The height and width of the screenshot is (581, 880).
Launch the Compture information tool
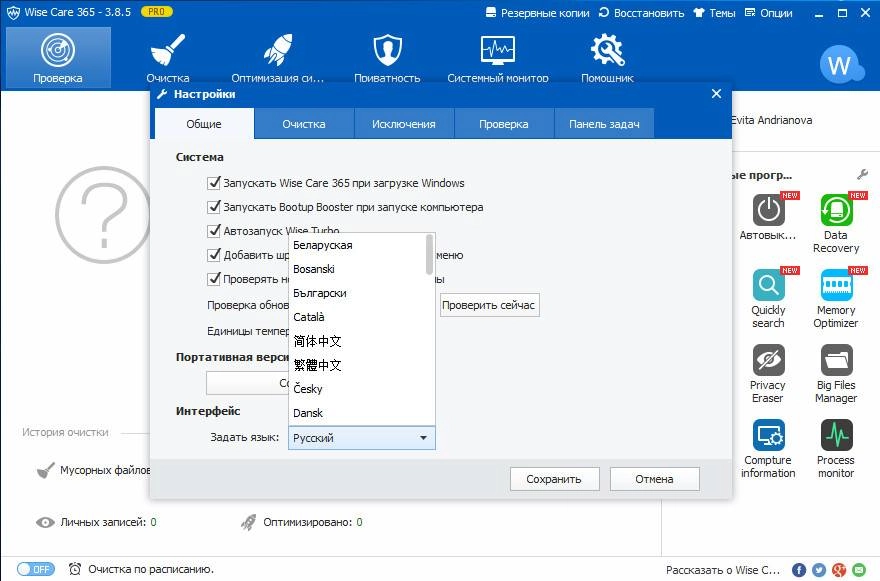pos(768,449)
